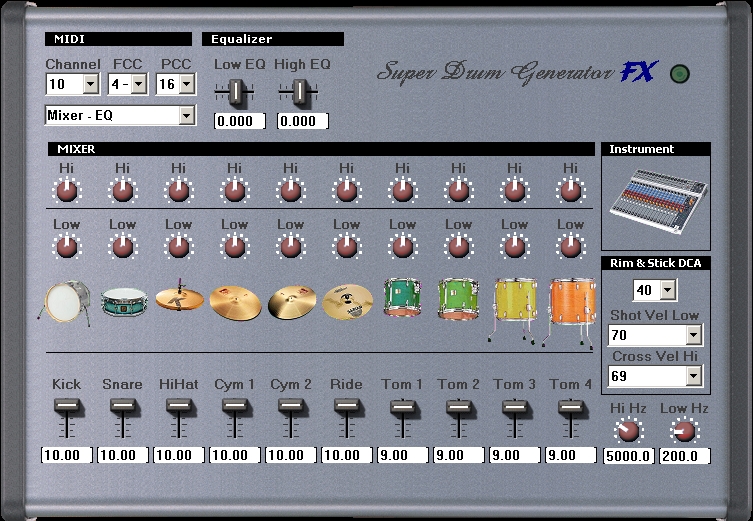Click the hi-hat cymbal icon
The height and width of the screenshot is (521, 753).
[x=180, y=296]
